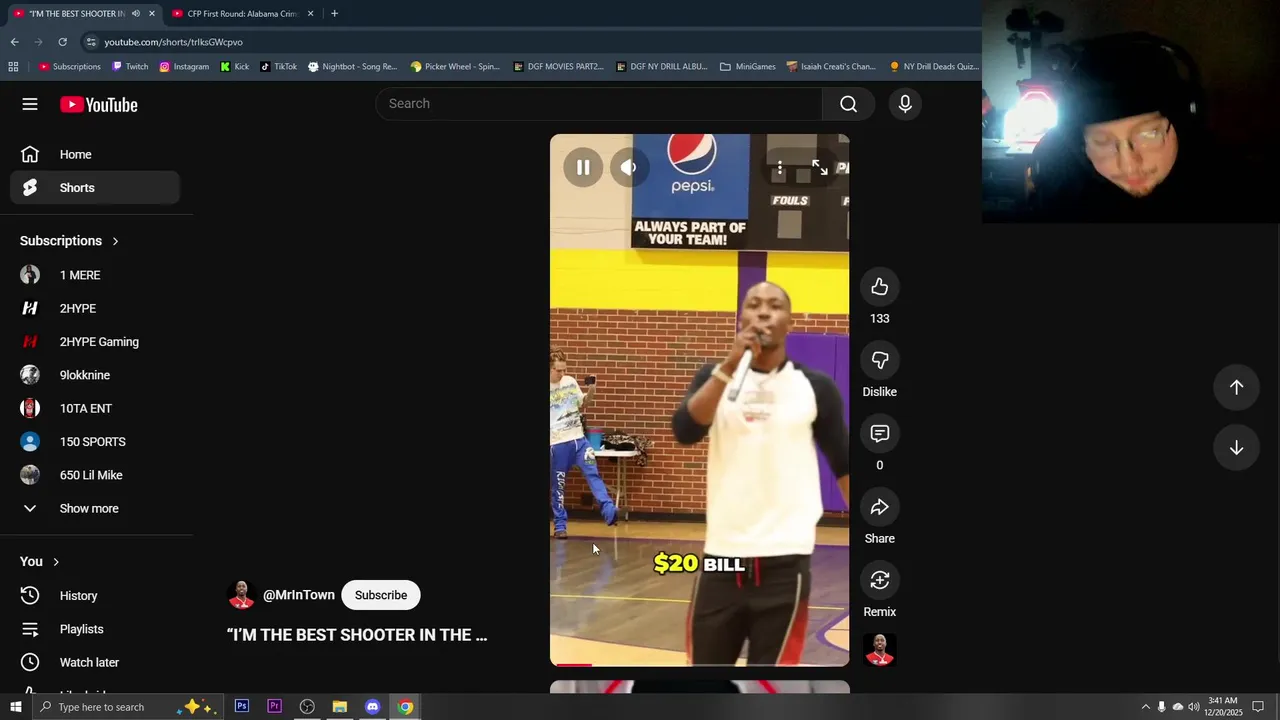Open Playlists in the sidebar
Screen dimensions: 1280x720
[95, 629]
